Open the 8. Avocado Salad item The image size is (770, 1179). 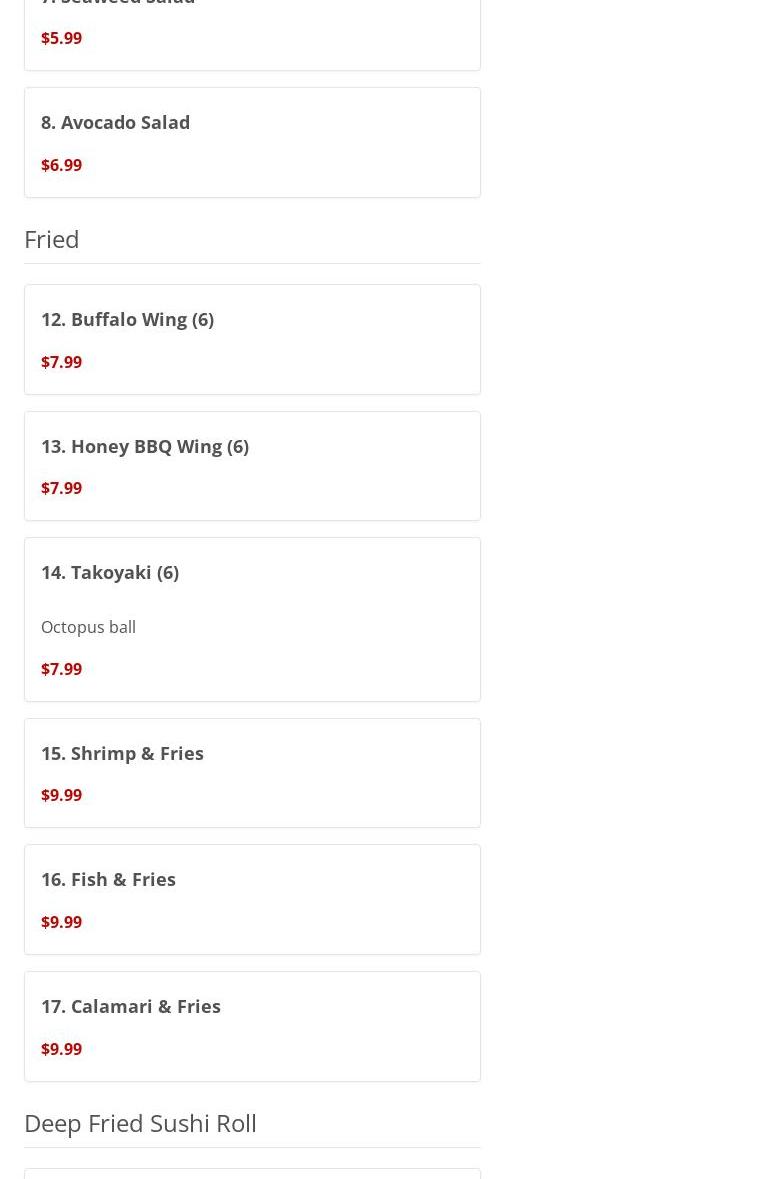(115, 123)
